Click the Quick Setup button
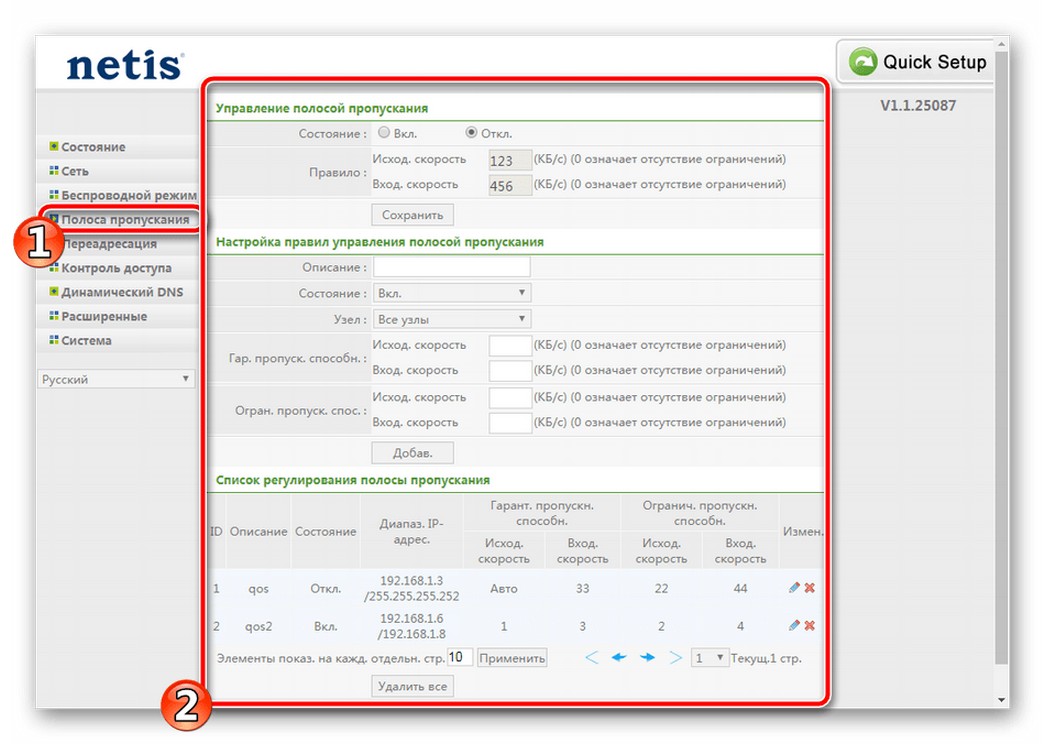This screenshot has height=744, width=1045. point(916,62)
